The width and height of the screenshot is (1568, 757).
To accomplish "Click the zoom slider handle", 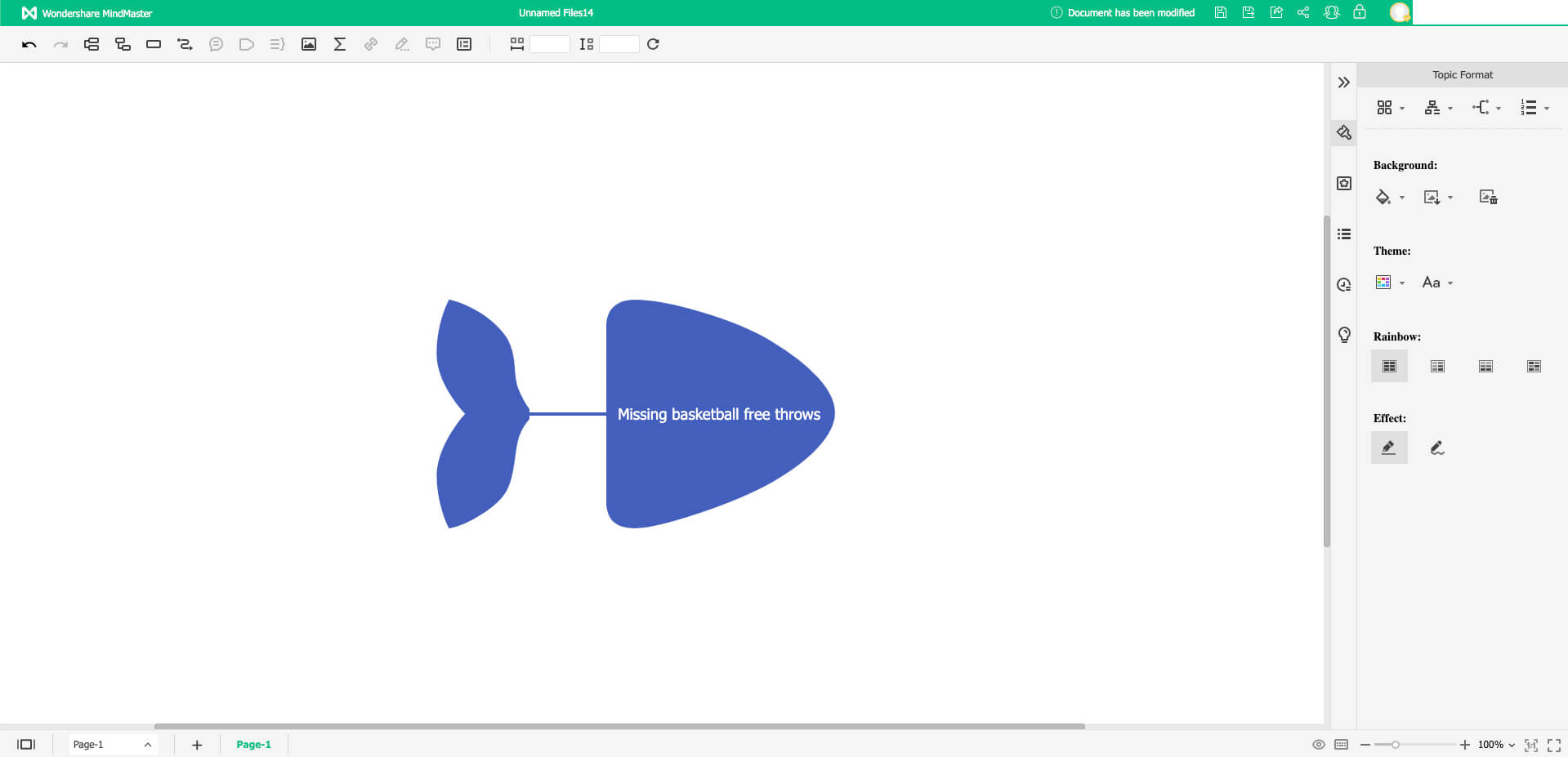I will 1396,745.
